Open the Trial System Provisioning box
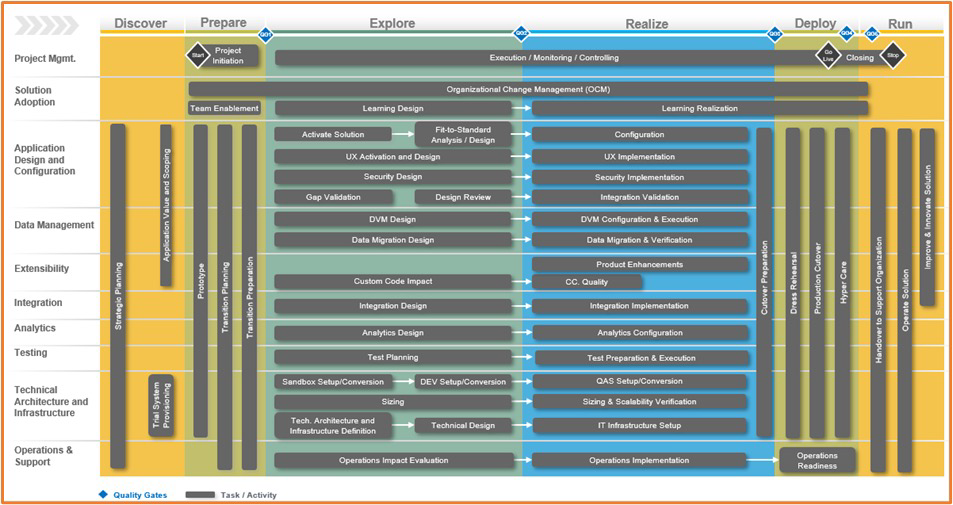 [x=161, y=405]
